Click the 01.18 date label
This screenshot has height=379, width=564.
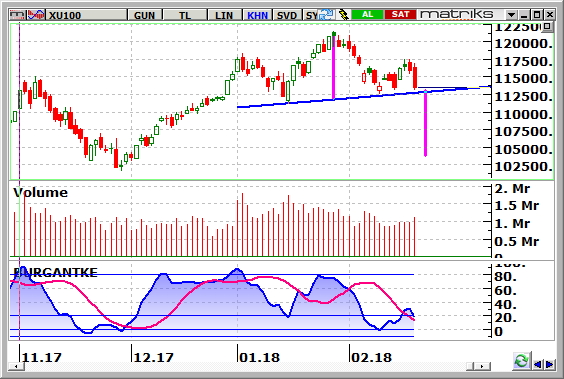tap(259, 357)
